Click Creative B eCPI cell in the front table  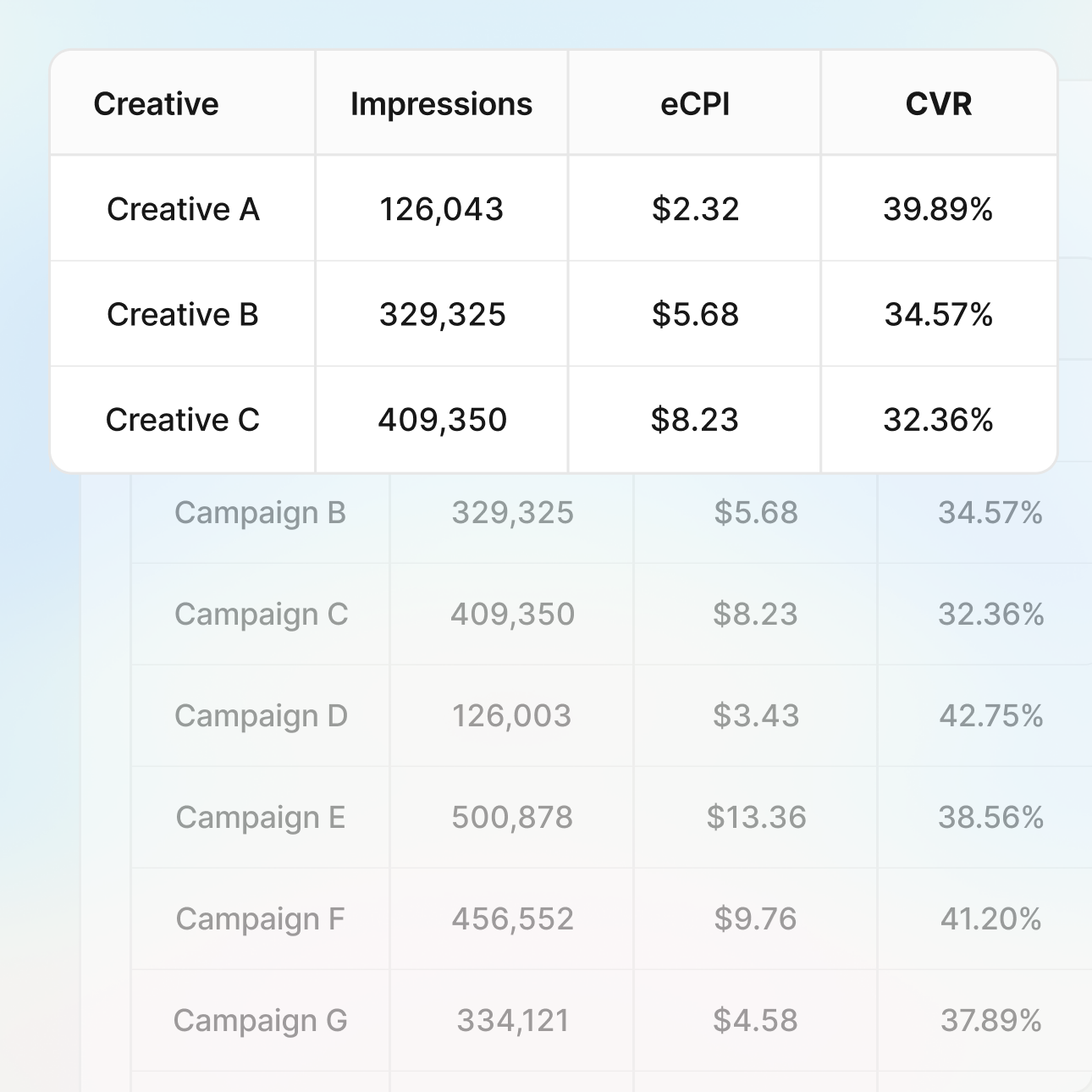695,314
